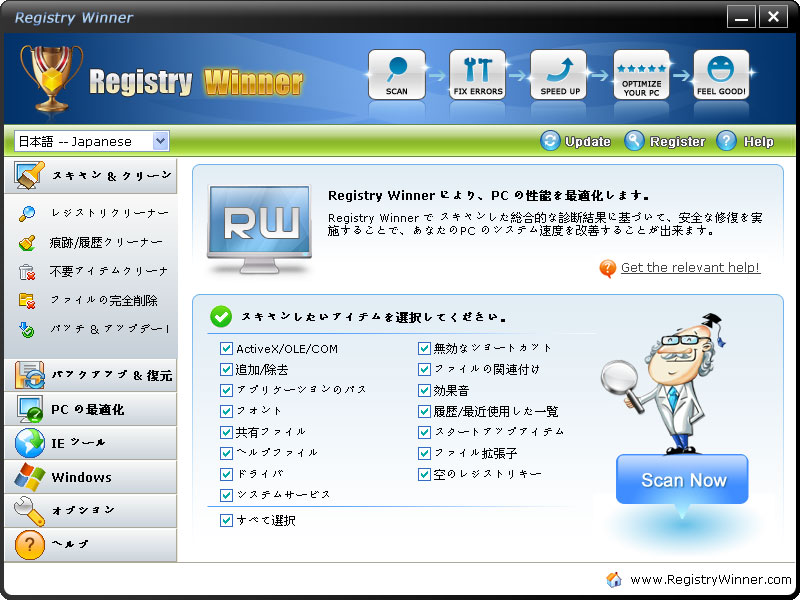Click the floppy disk backup icon in sidebar
800x600 pixels.
[x=29, y=376]
